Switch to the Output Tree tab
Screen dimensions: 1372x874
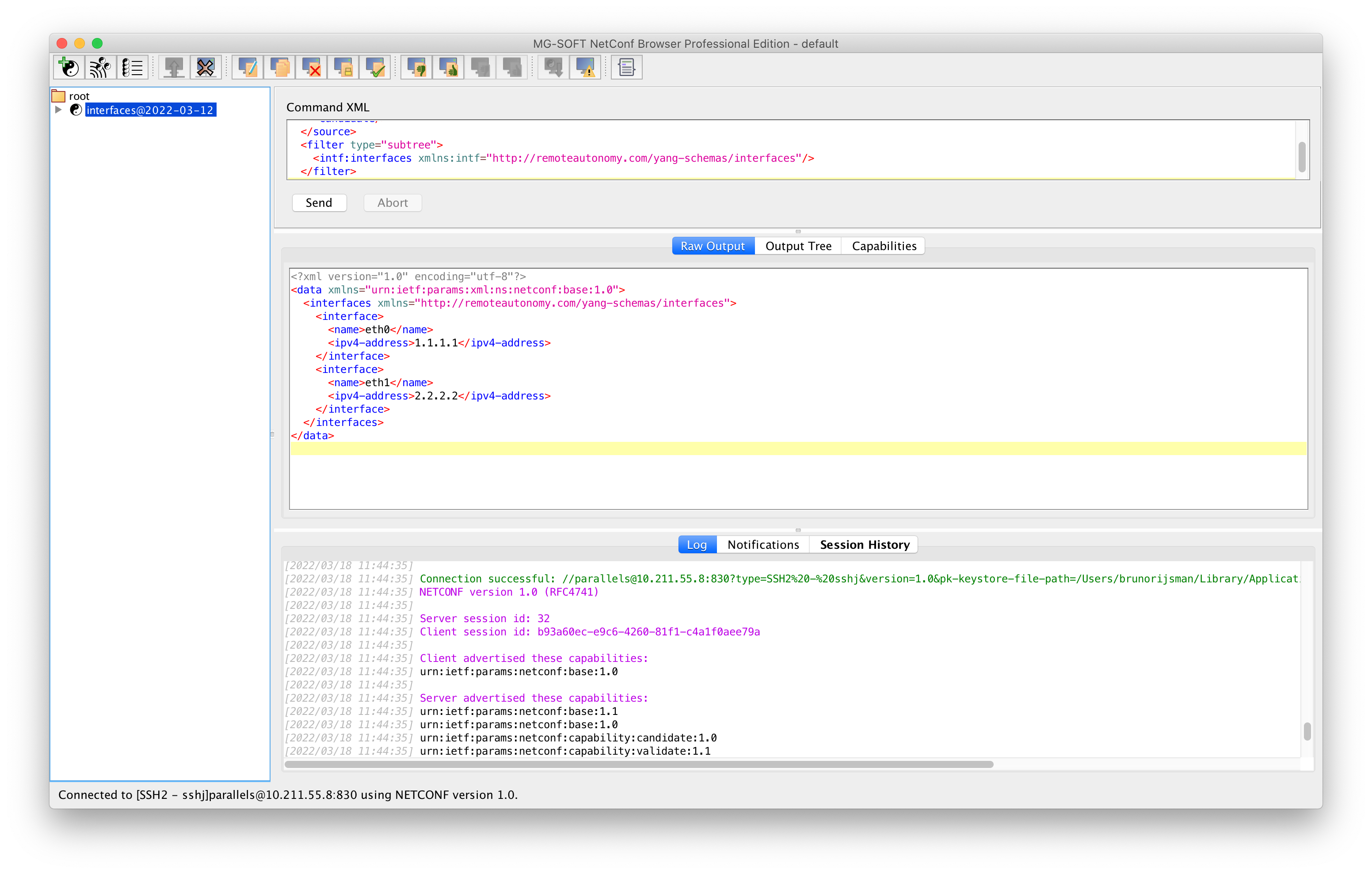[x=798, y=246]
